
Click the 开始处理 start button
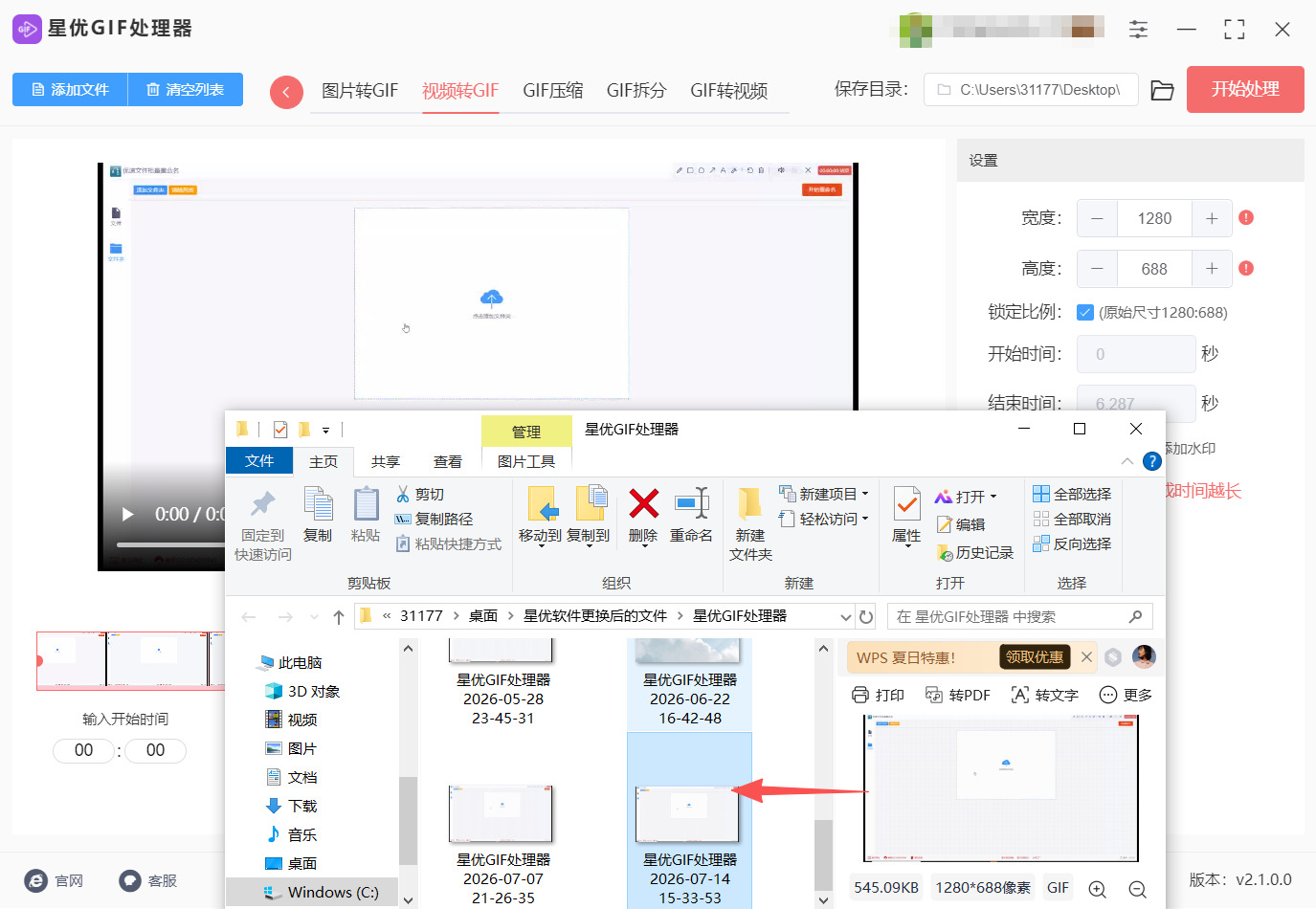pyautogui.click(x=1245, y=90)
